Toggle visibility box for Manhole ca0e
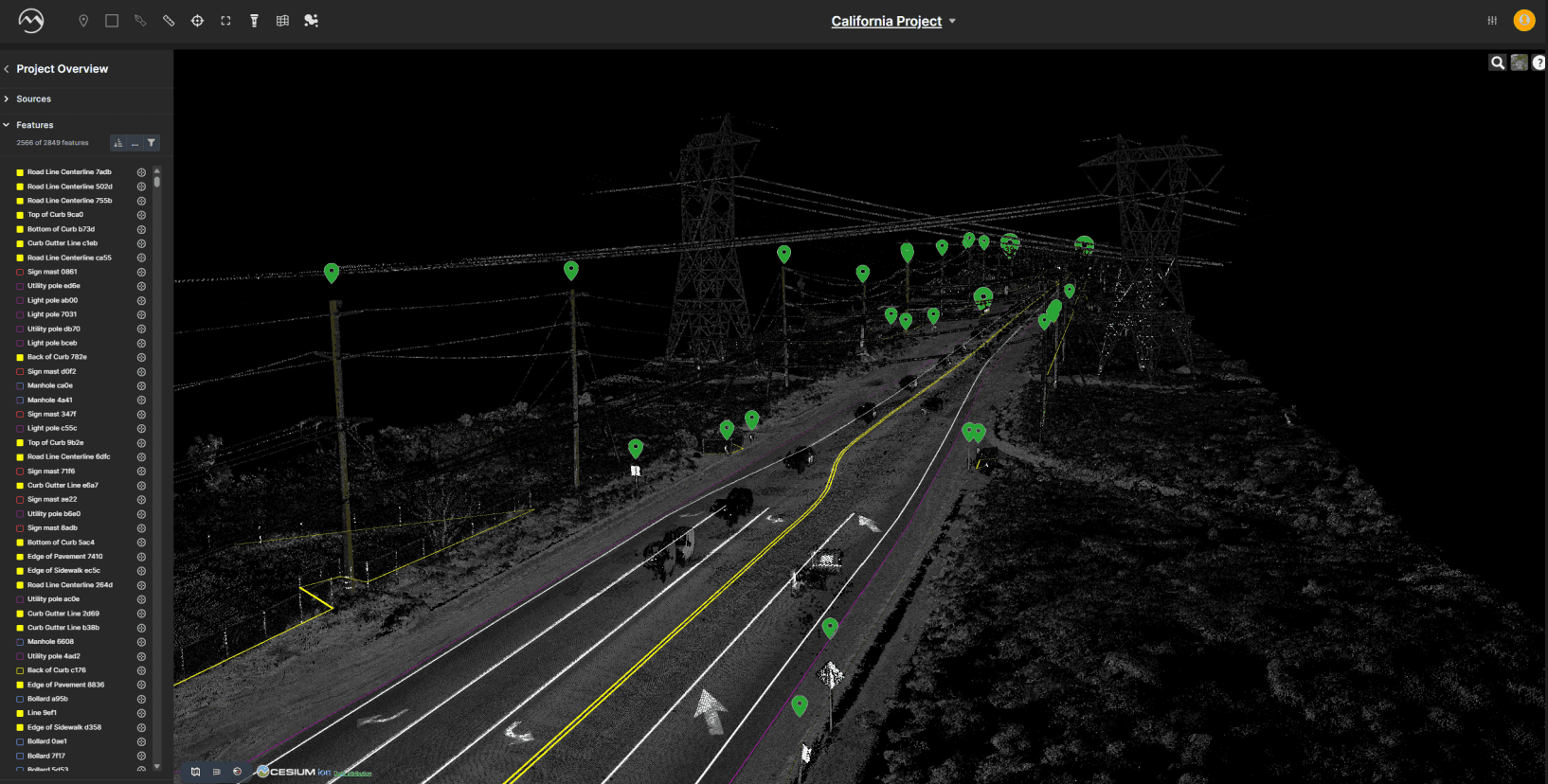The height and width of the screenshot is (784, 1548). click(20, 386)
